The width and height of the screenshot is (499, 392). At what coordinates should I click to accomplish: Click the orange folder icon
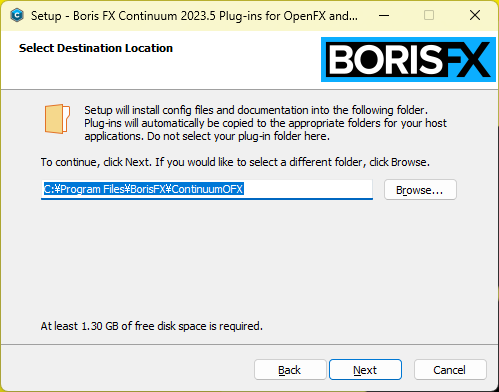coord(57,119)
